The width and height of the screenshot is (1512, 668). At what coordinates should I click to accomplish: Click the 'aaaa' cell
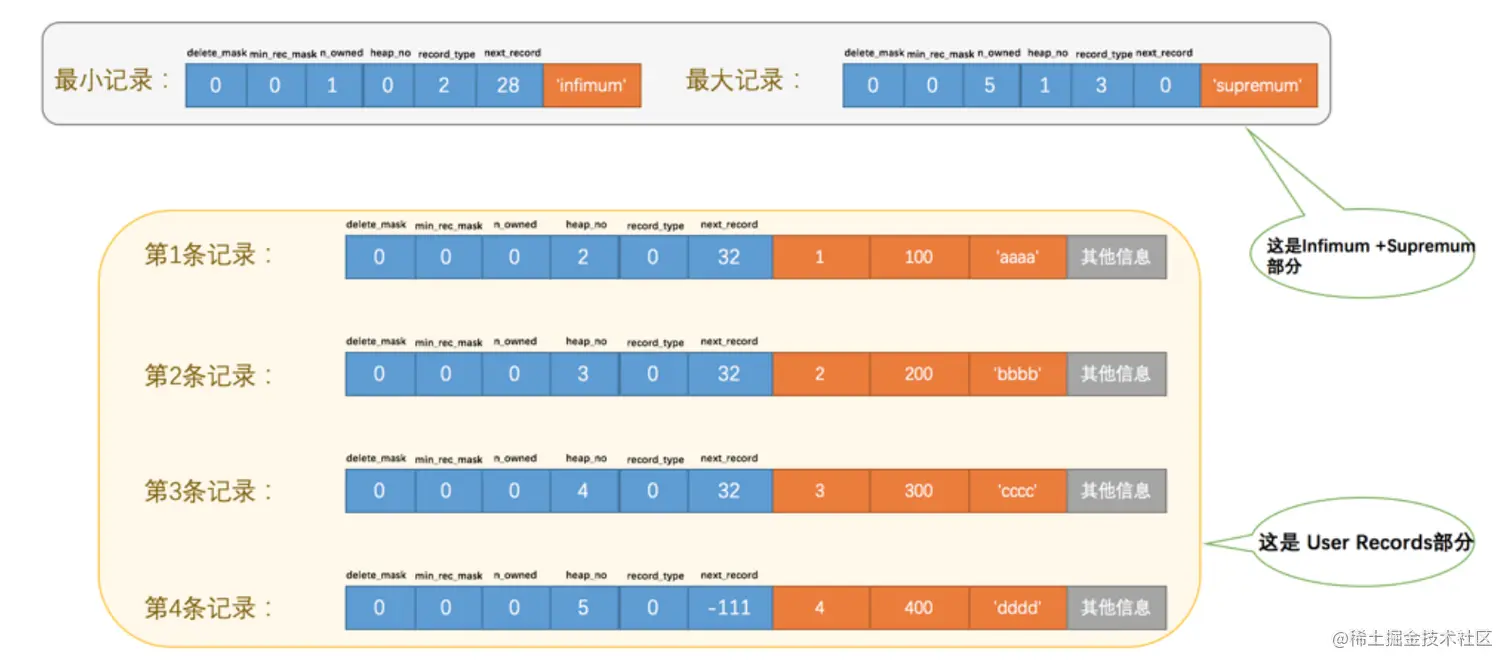pos(1017,257)
